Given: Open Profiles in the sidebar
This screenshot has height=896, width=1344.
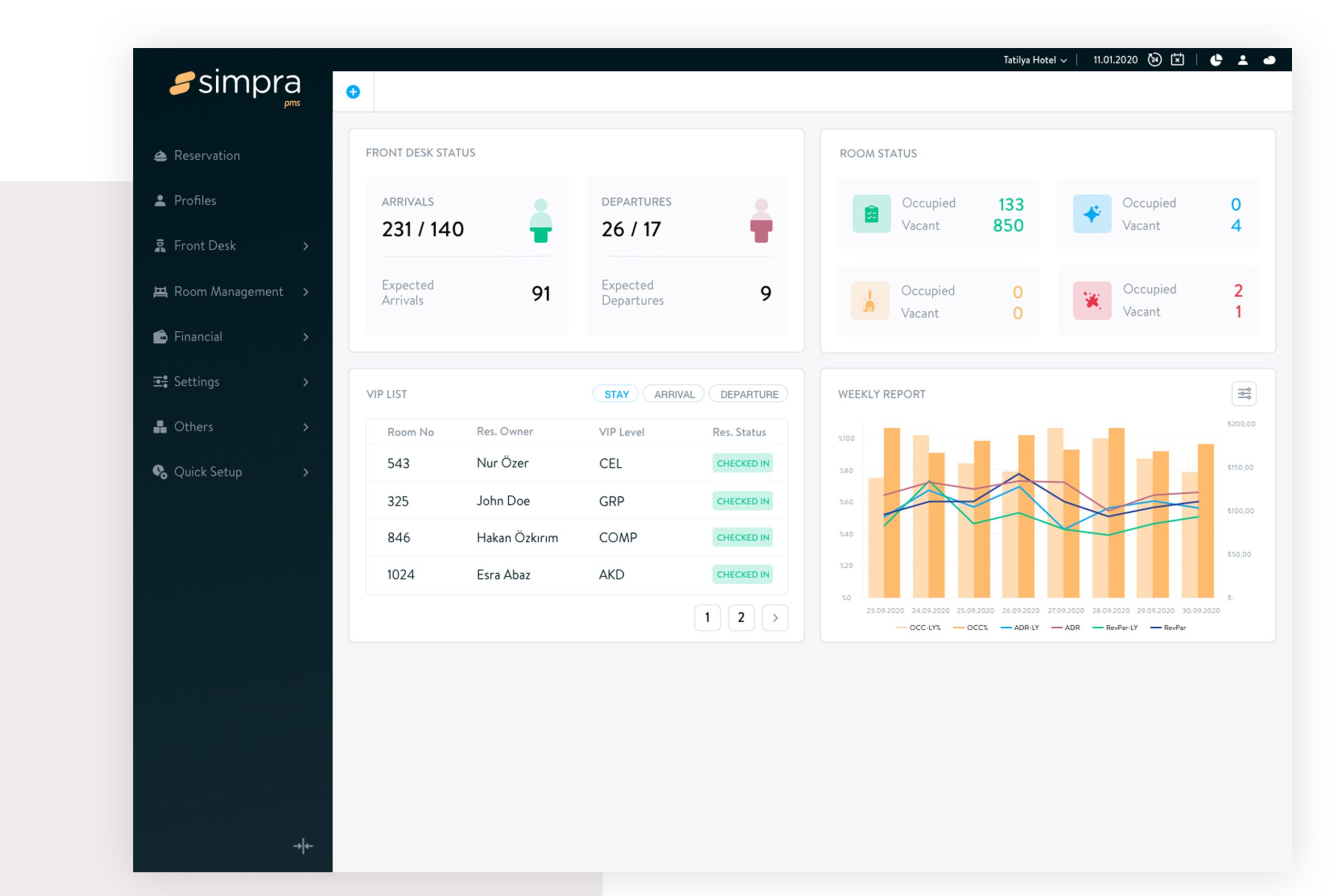Looking at the screenshot, I should click(x=194, y=201).
